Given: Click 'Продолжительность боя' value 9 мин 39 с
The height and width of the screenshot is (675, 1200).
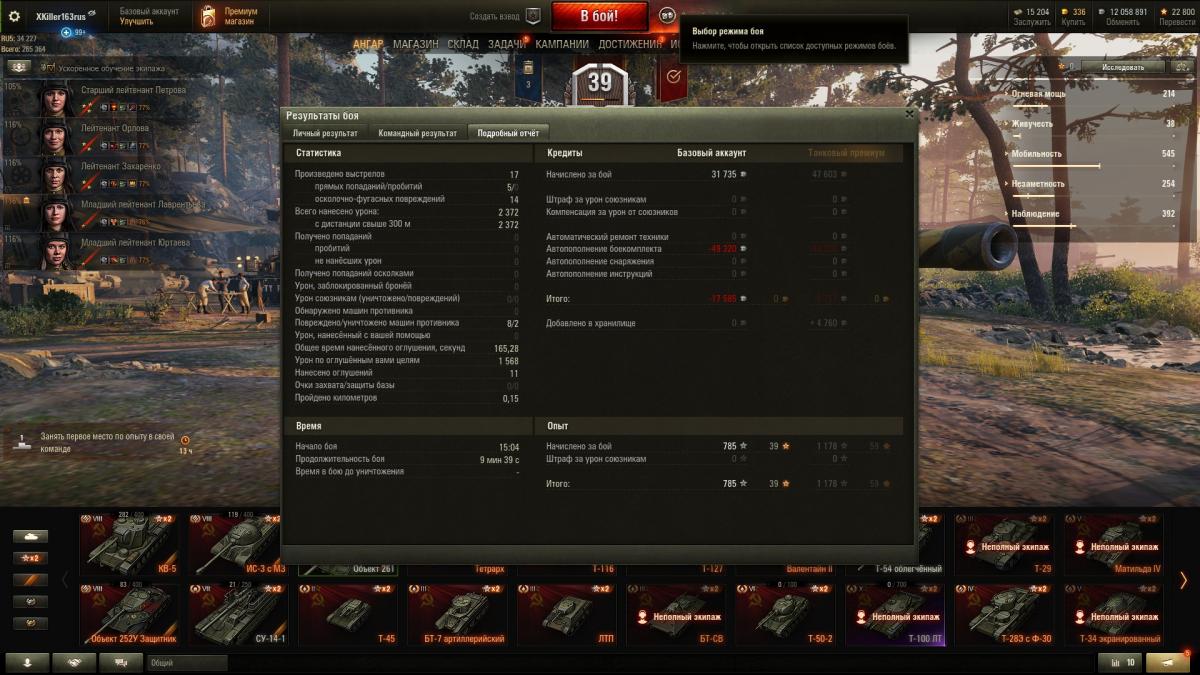Looking at the screenshot, I should 499,459.
